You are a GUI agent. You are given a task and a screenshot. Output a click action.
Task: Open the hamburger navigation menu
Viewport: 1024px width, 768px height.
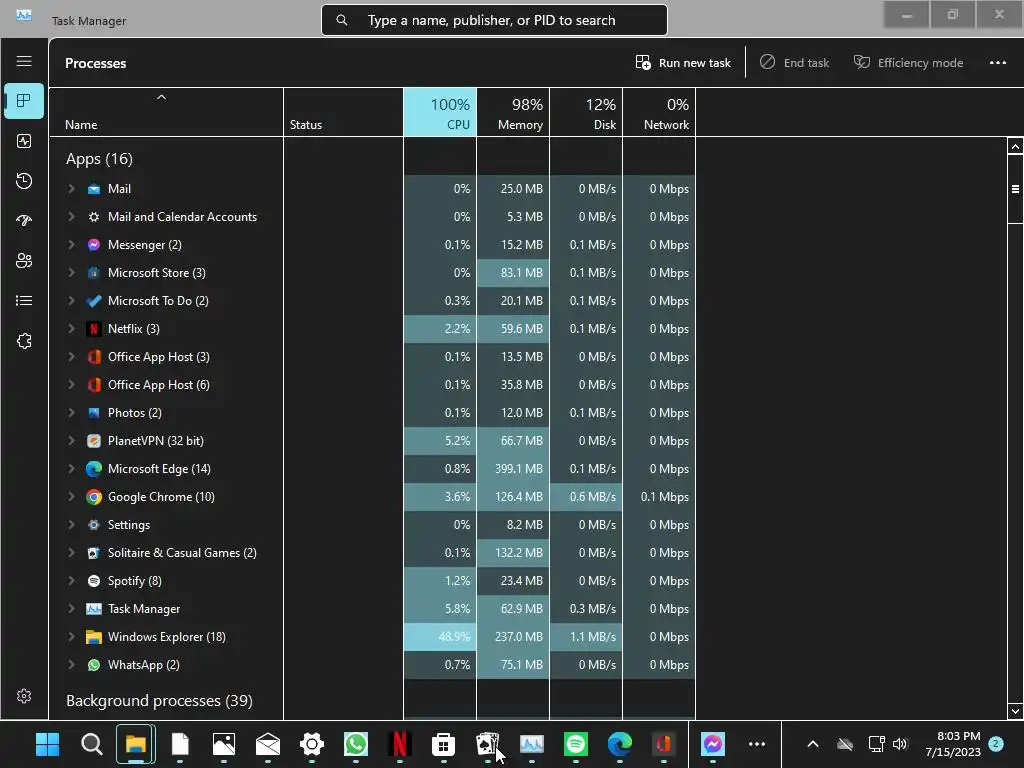[24, 61]
